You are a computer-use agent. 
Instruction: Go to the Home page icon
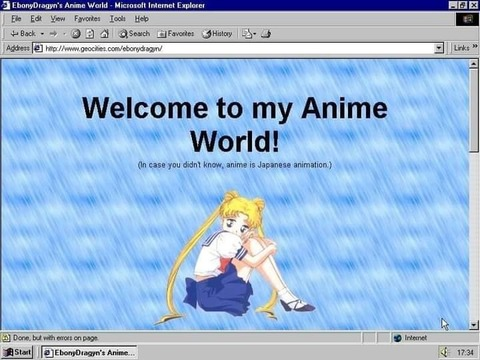[x=104, y=33]
